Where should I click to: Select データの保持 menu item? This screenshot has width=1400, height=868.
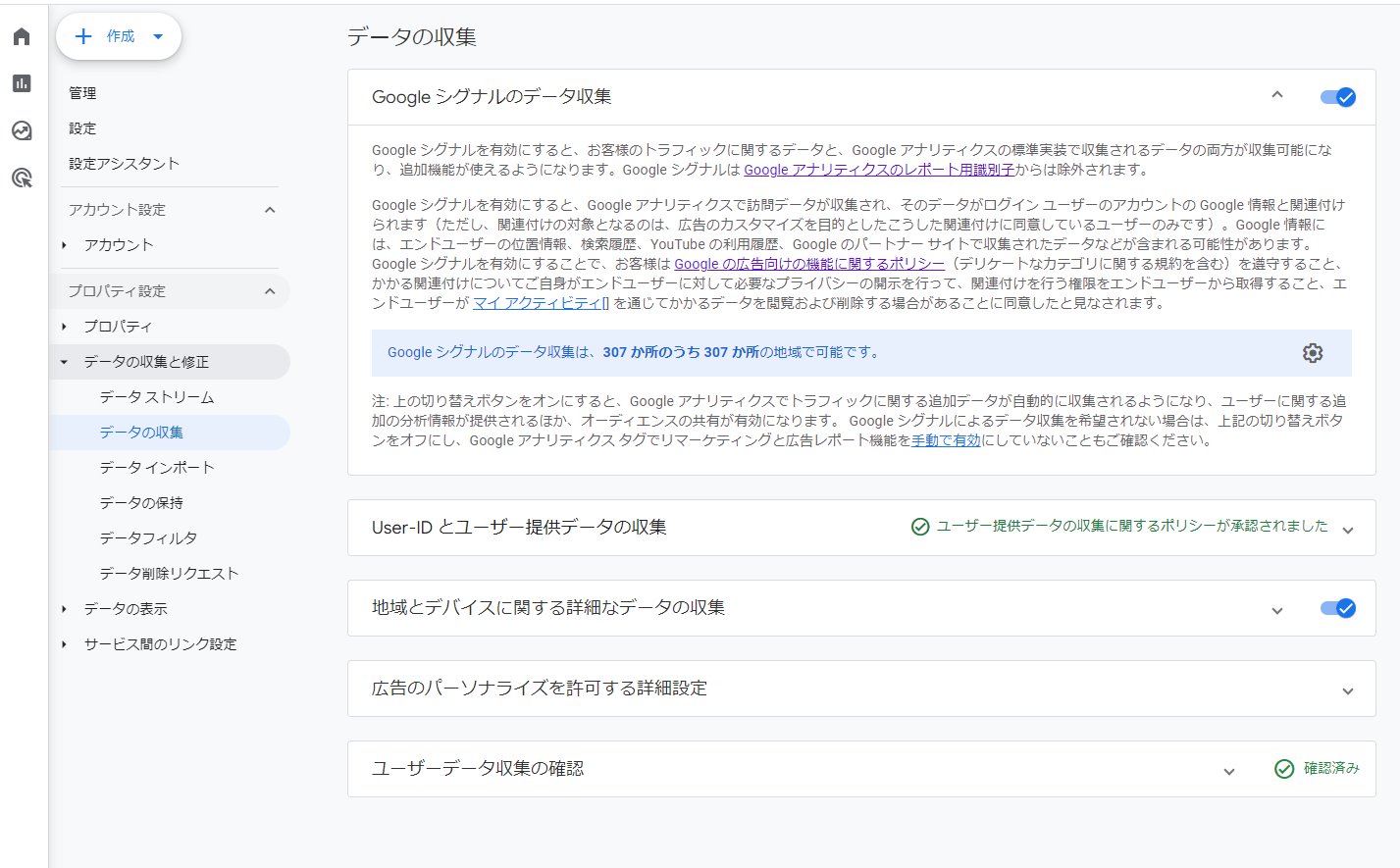click(x=169, y=503)
